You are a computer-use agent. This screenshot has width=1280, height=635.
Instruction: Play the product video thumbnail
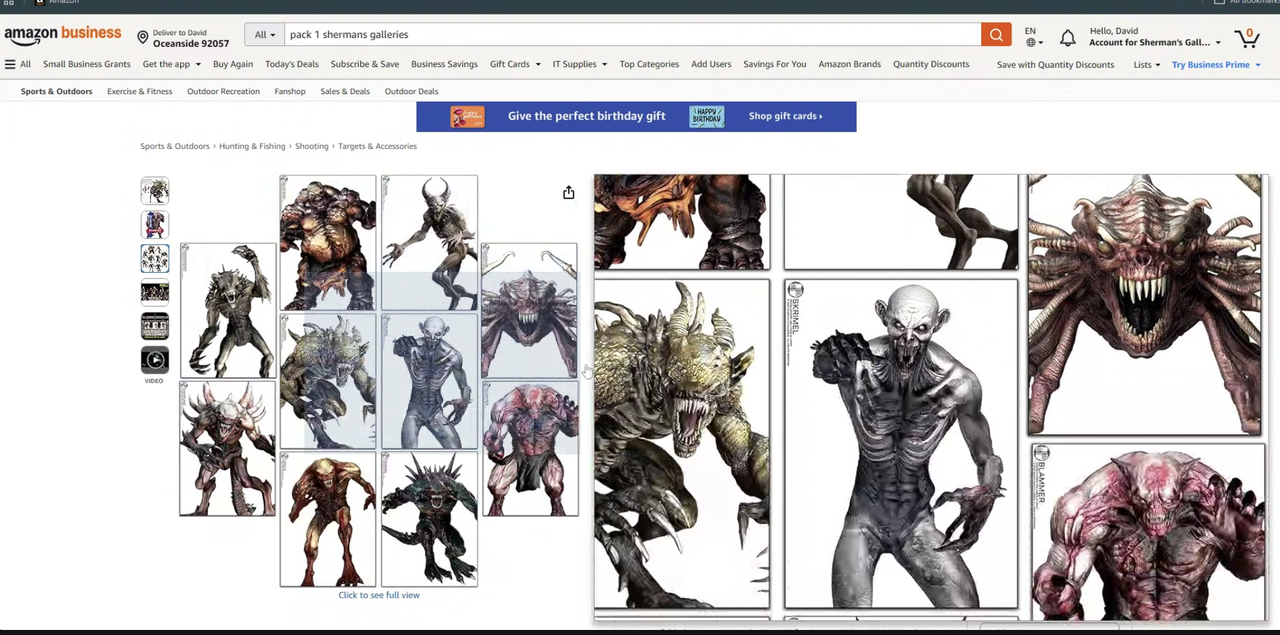pos(154,360)
